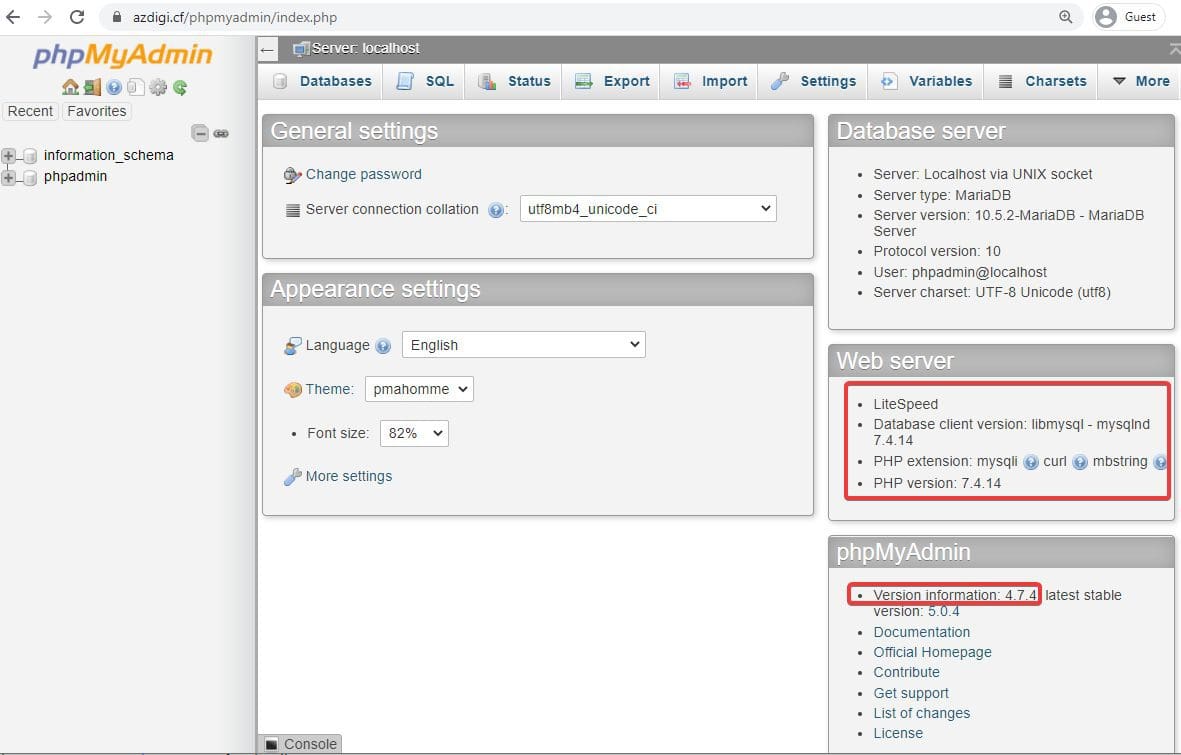Refresh the navigation panel with the green icon
This screenshot has width=1181, height=755.
coord(180,87)
